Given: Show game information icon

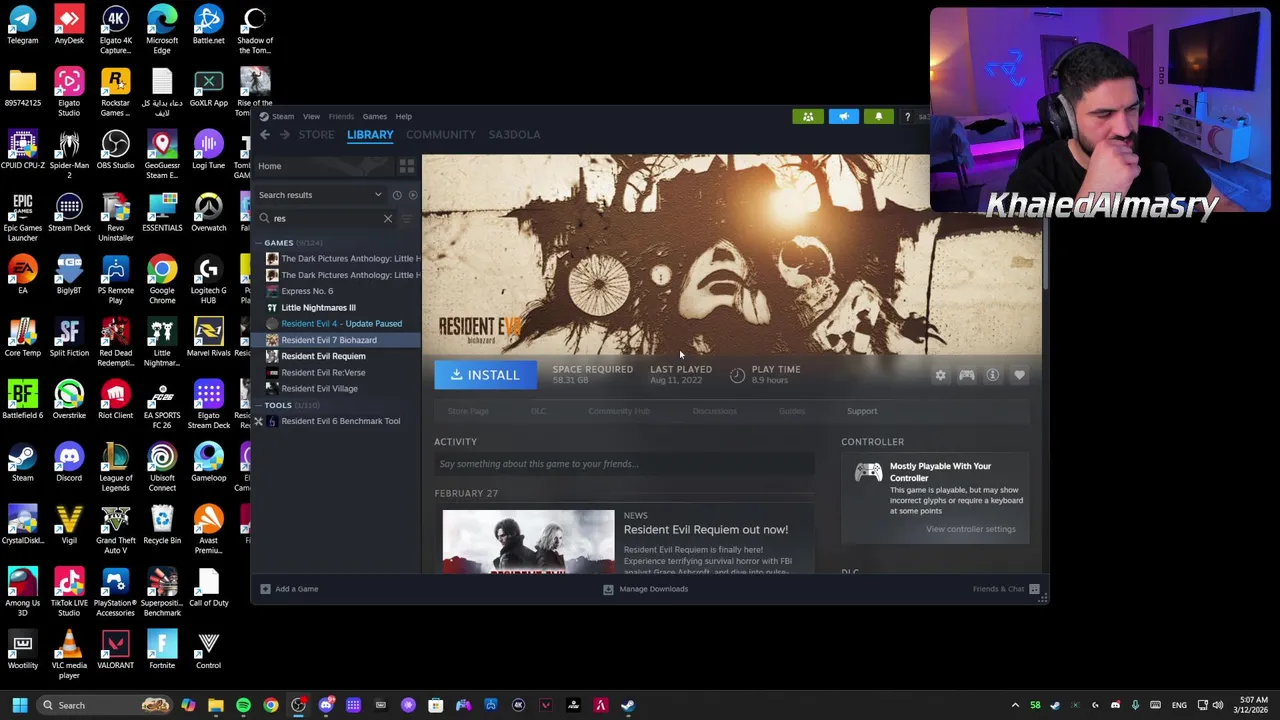Looking at the screenshot, I should pos(992,375).
